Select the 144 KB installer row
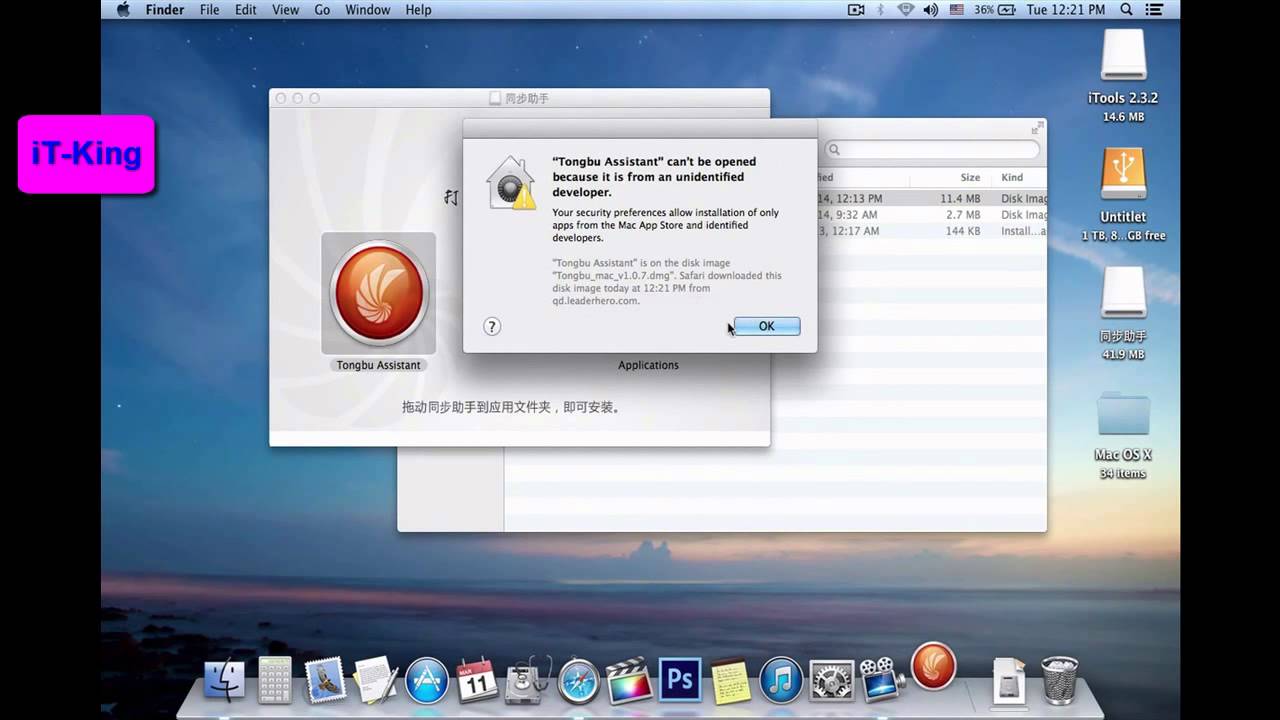Screen dimensions: 1280x720 coord(932,231)
